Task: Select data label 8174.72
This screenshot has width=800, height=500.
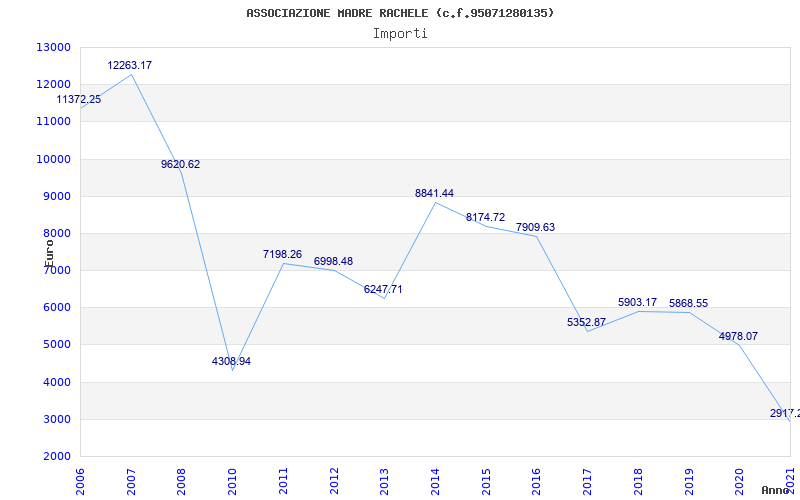Action: click(x=485, y=217)
